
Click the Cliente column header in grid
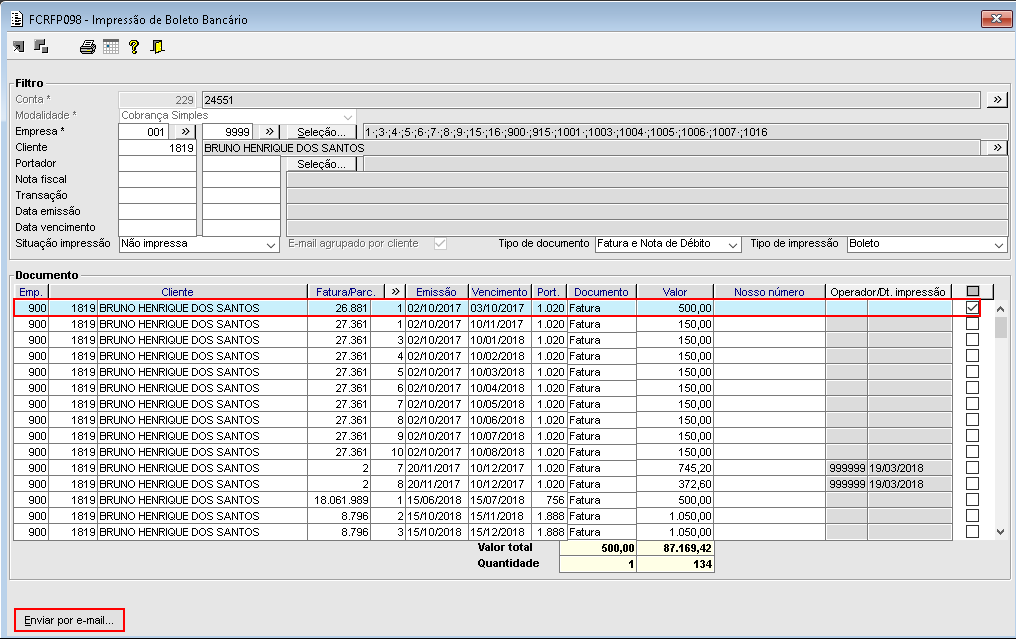pyautogui.click(x=178, y=292)
